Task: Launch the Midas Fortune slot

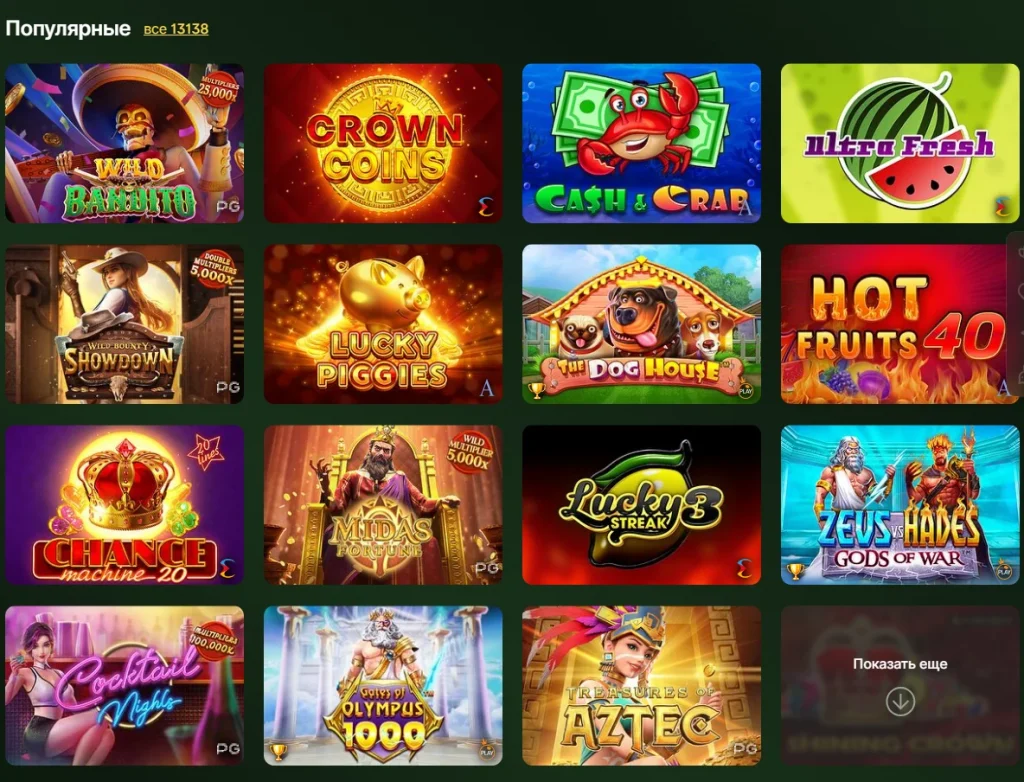Action: [383, 505]
